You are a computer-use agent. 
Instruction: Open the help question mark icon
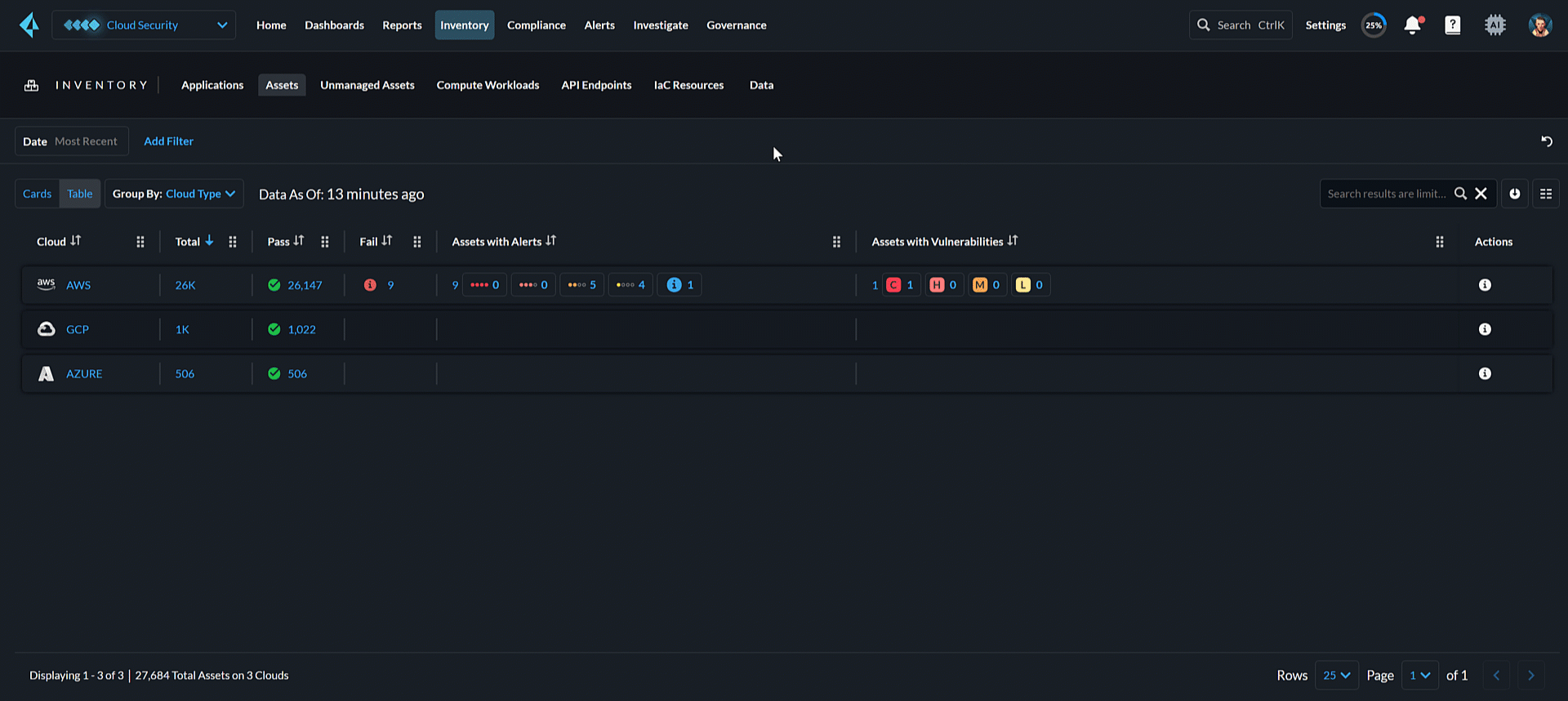[1453, 25]
